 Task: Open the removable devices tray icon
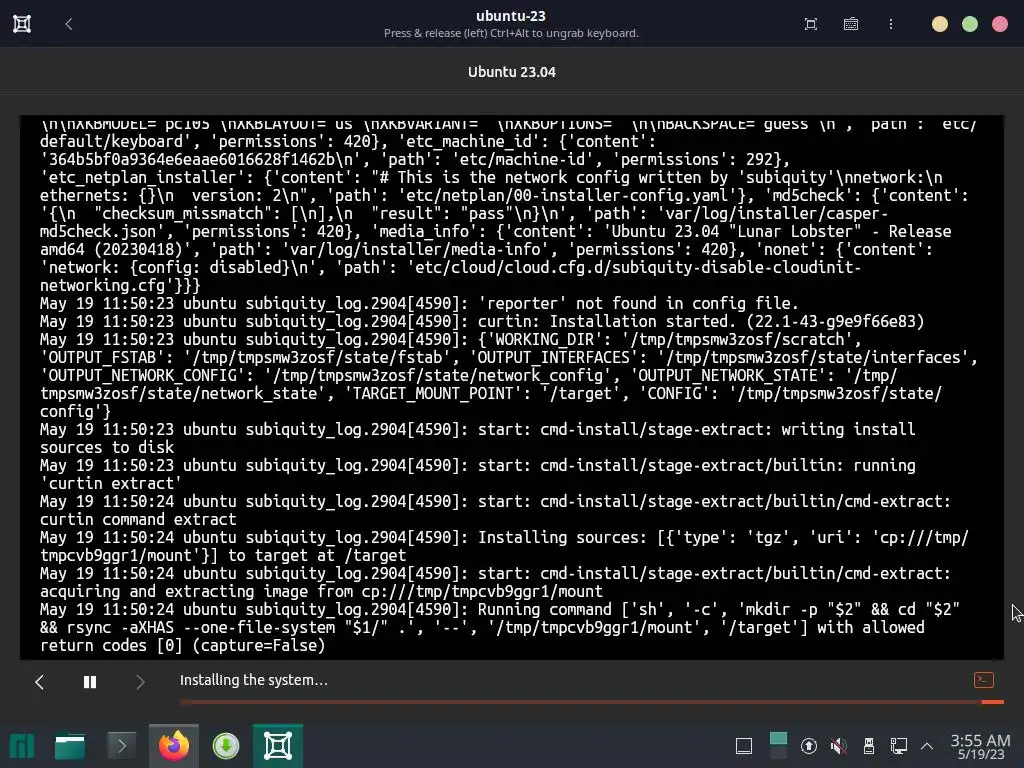869,746
